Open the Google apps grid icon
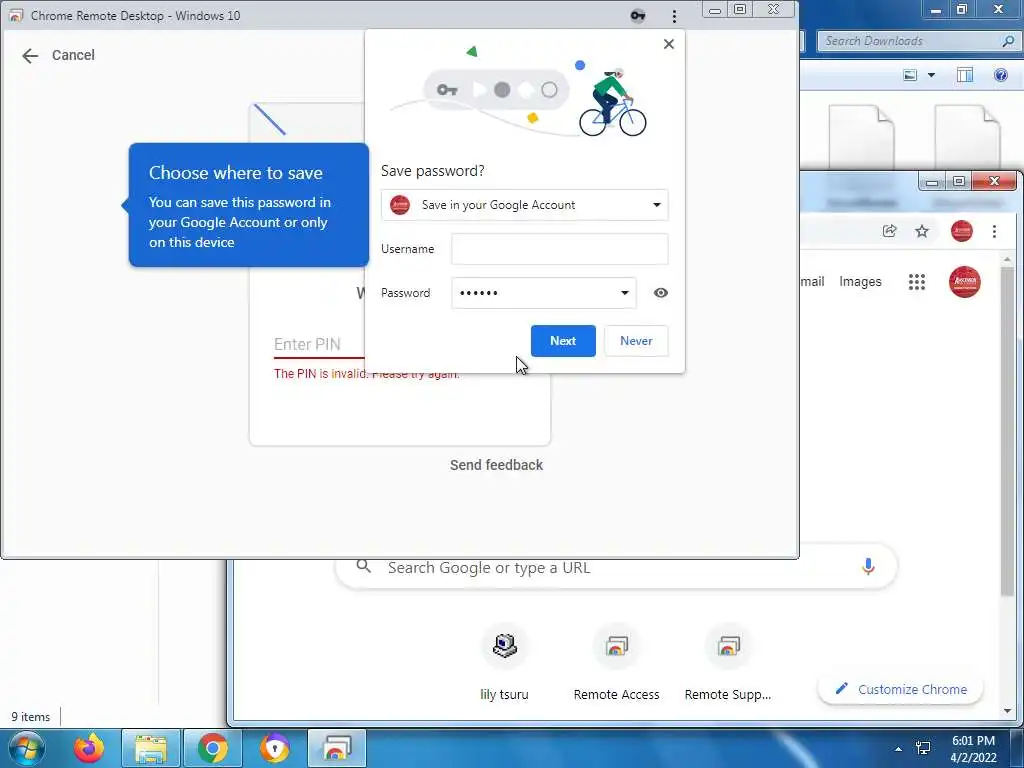 916,281
